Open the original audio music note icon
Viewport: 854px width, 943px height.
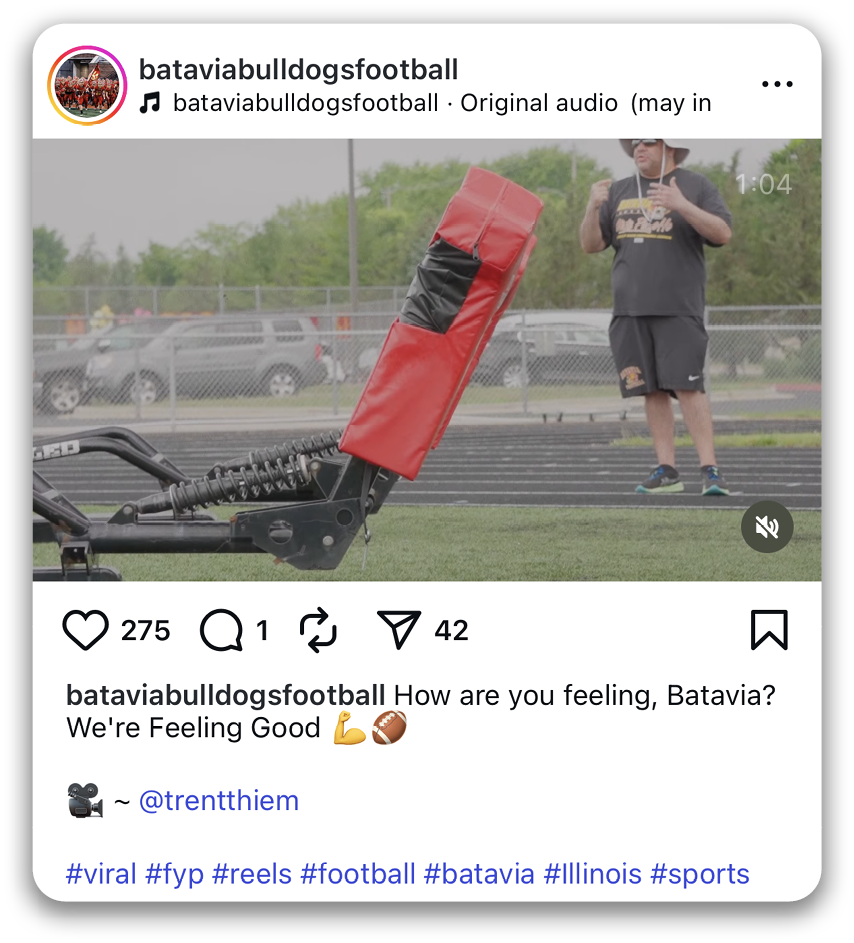(150, 103)
